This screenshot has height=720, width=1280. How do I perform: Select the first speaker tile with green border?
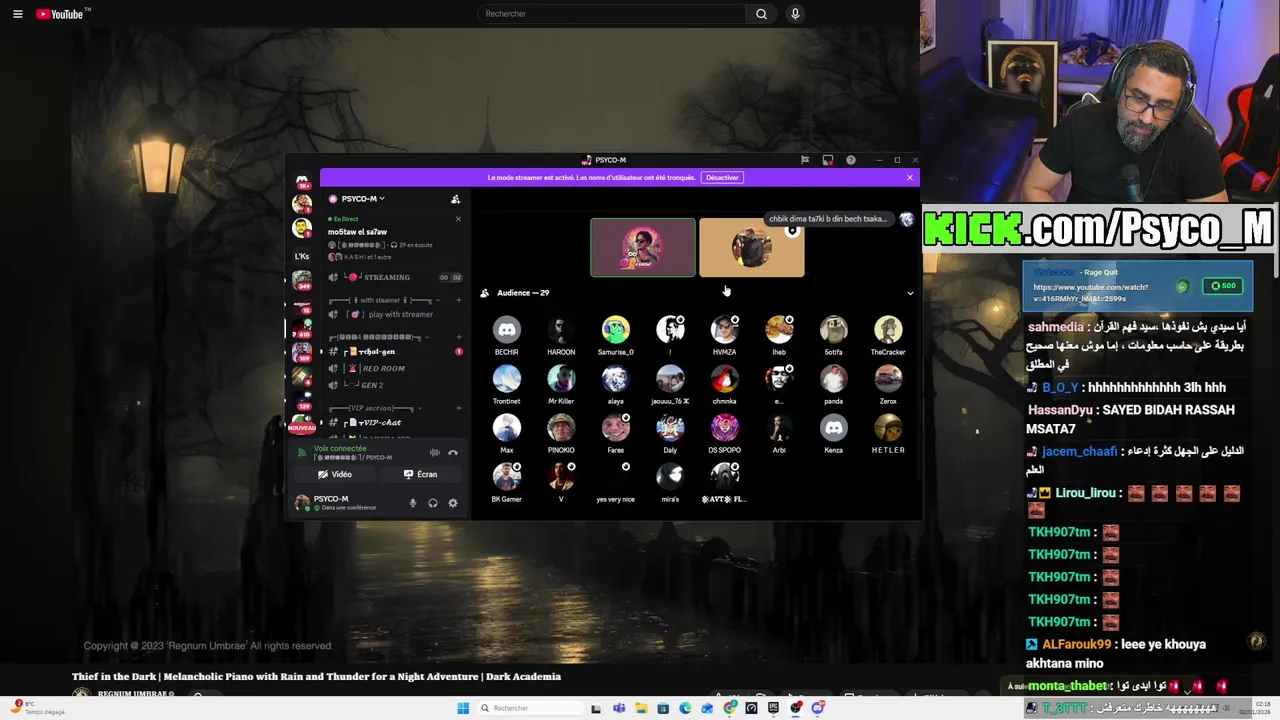643,247
